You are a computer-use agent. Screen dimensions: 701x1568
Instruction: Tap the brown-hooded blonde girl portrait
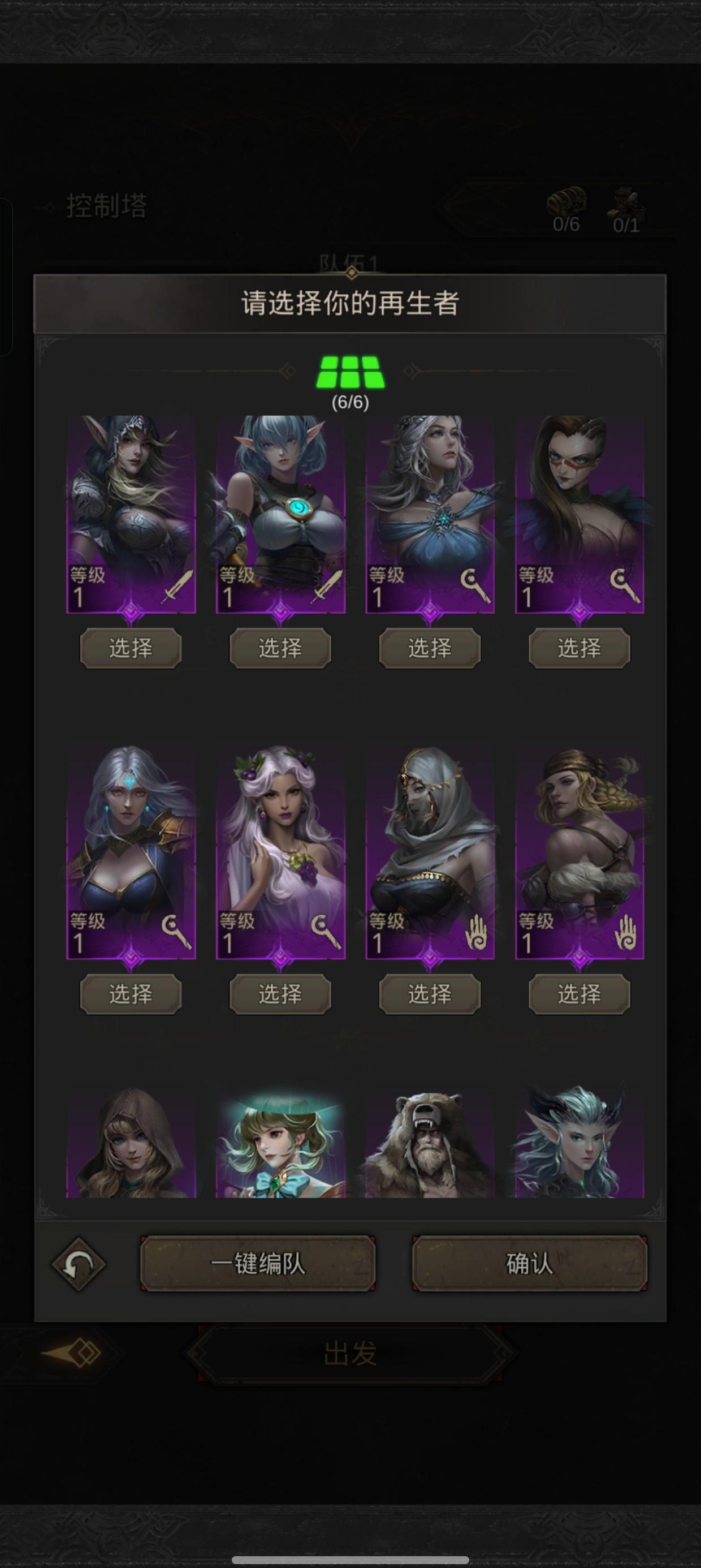tap(131, 1143)
